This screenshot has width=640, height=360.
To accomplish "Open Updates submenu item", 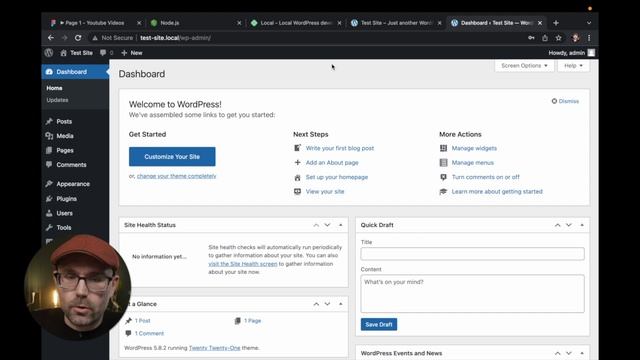I will 57,100.
